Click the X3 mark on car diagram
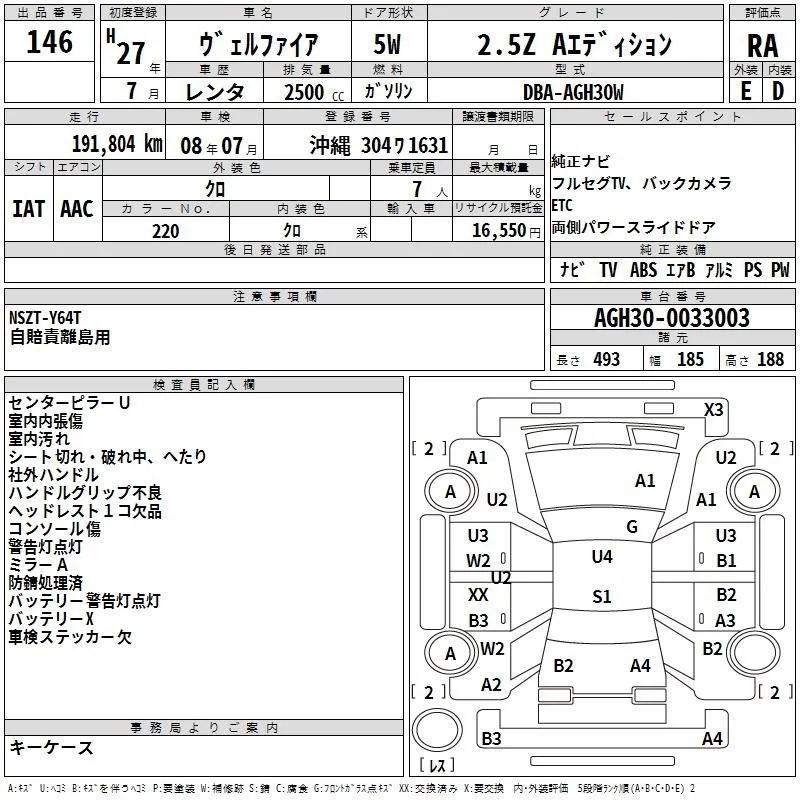 point(713,410)
